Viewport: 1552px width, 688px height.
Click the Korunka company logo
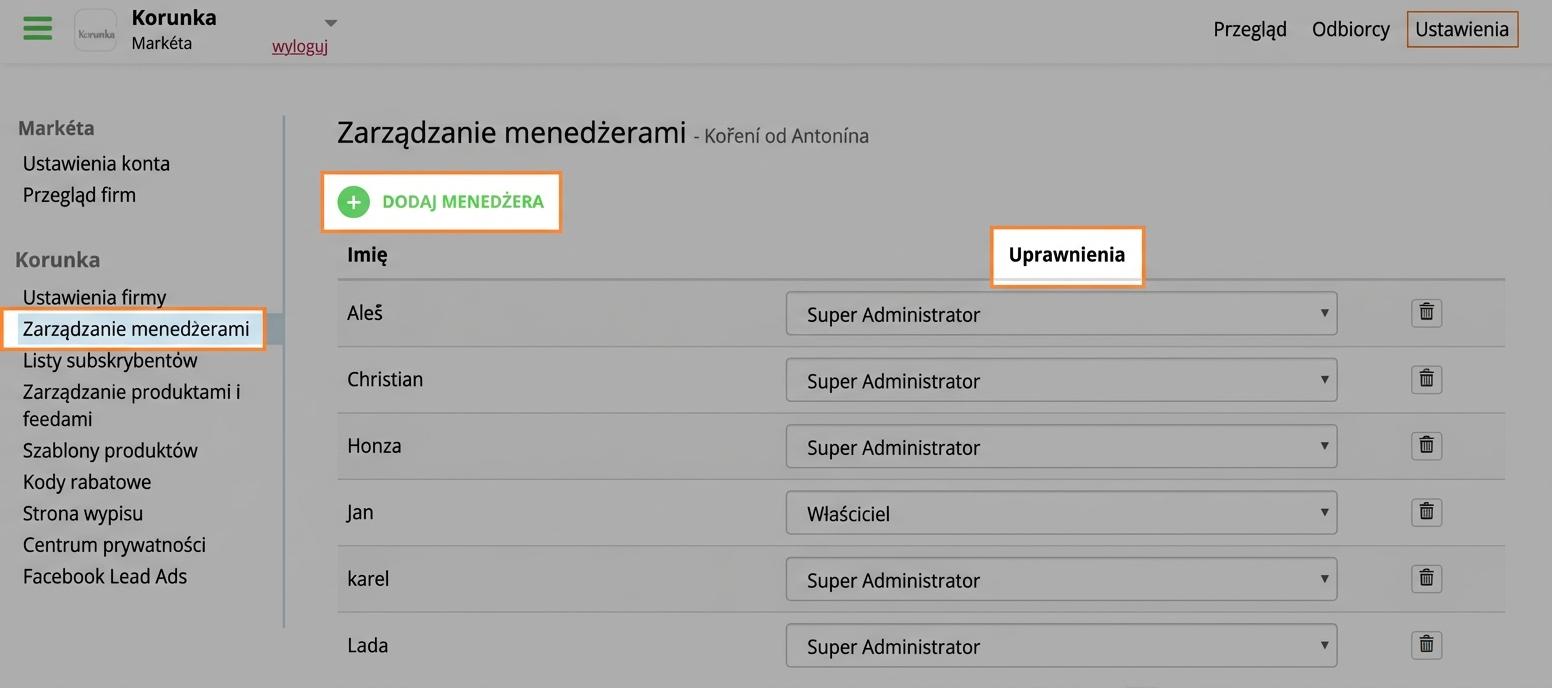(96, 31)
